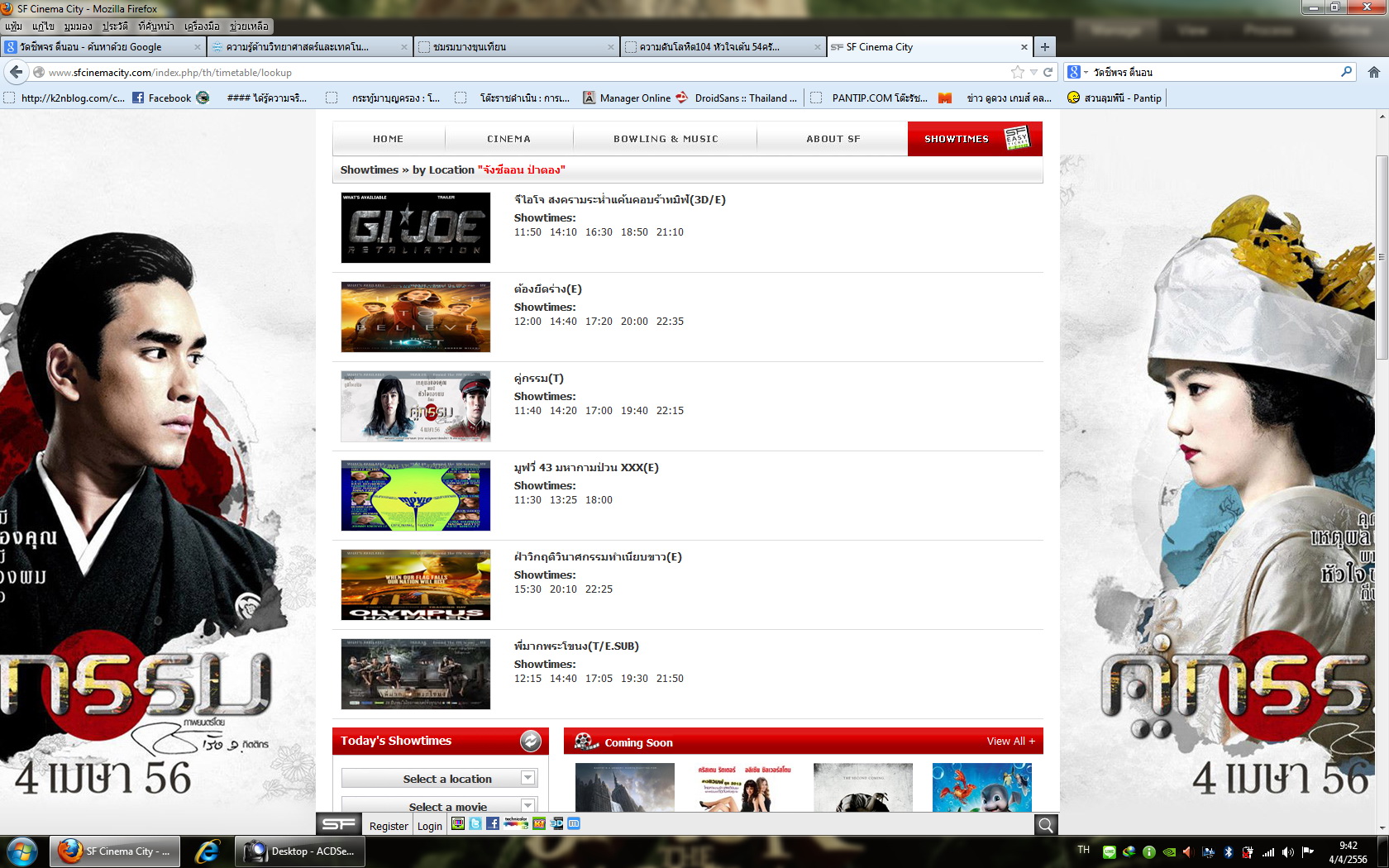Click the Facebook icon in the bottom bar
The image size is (1389, 868).
coord(492,823)
